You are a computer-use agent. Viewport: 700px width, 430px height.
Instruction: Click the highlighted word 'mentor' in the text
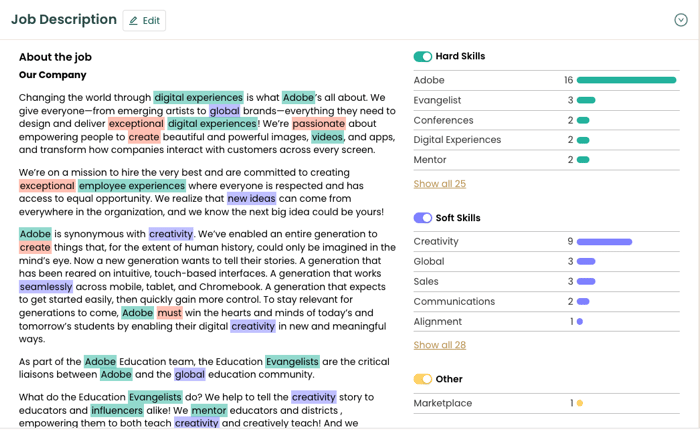tap(209, 410)
